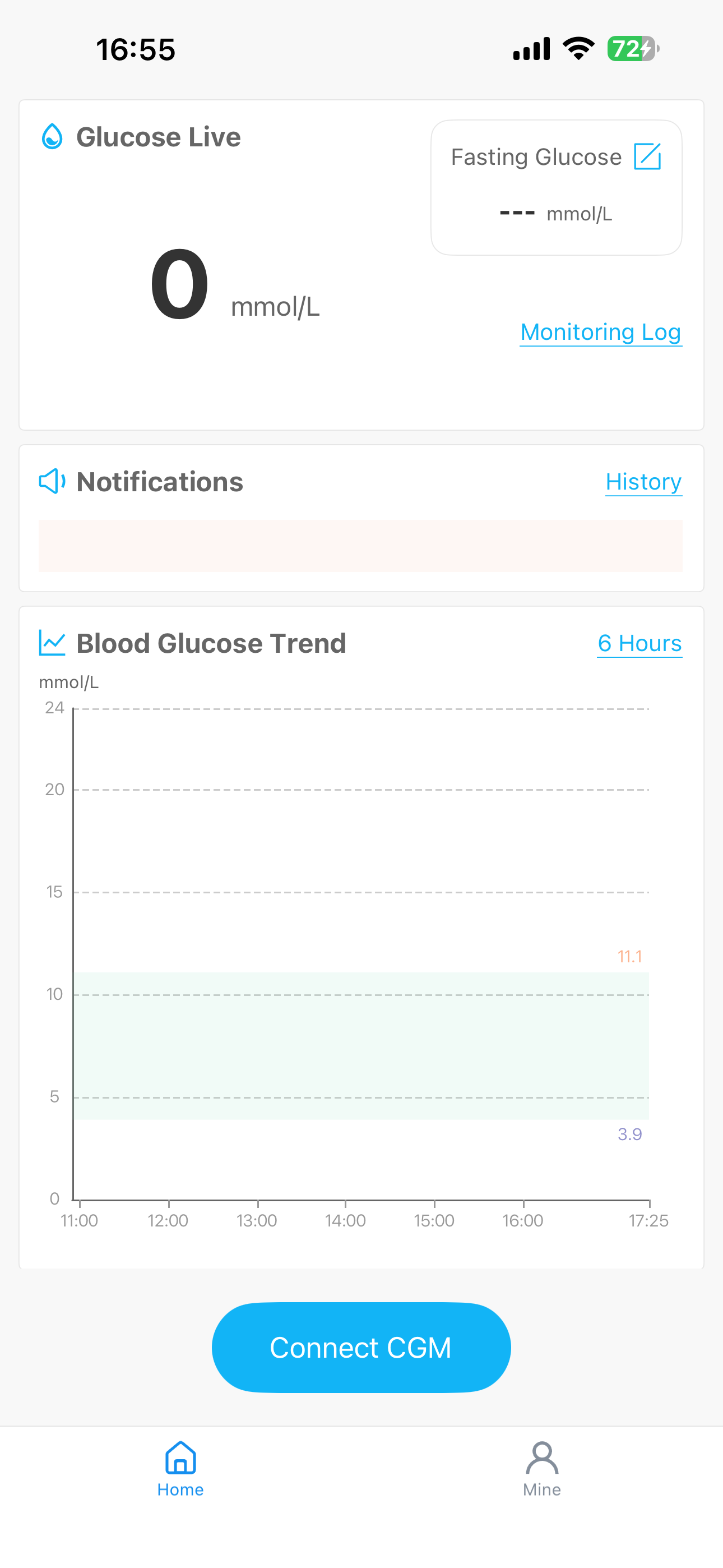The height and width of the screenshot is (1568, 723).
Task: Tap the Wi-Fi status icon
Action: coord(578,49)
